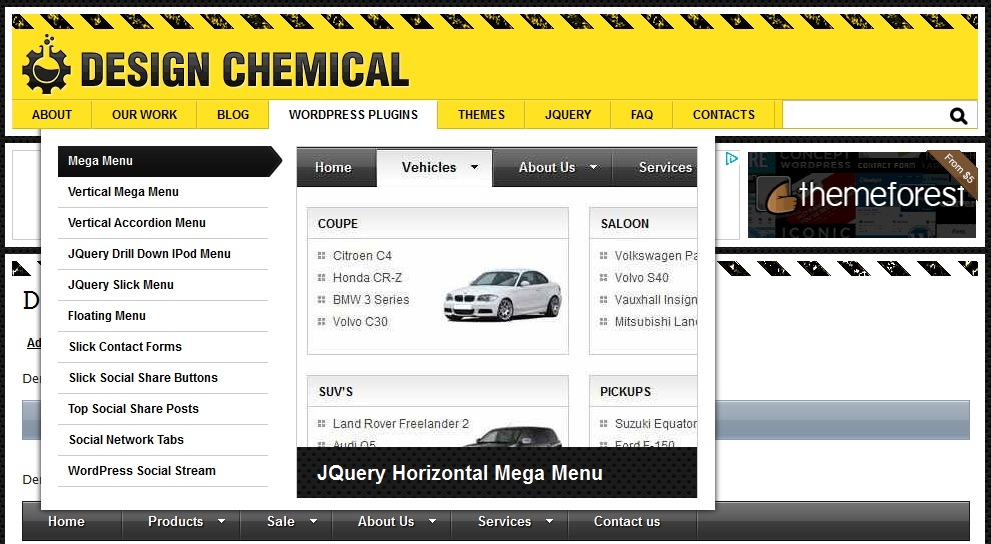Go to the BLOG menu item
This screenshot has height=544, width=991.
click(233, 115)
